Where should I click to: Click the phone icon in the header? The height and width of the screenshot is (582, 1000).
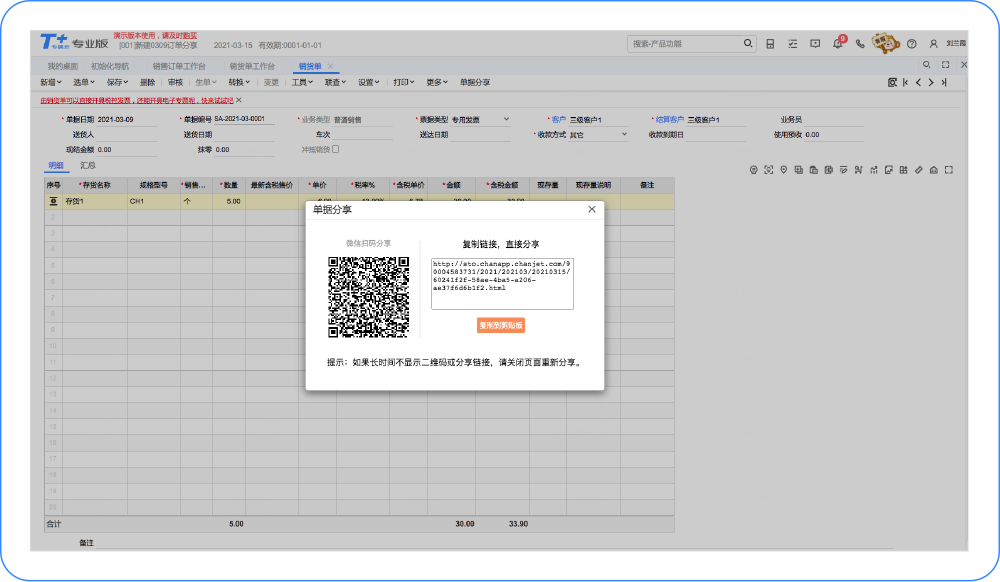(x=860, y=44)
